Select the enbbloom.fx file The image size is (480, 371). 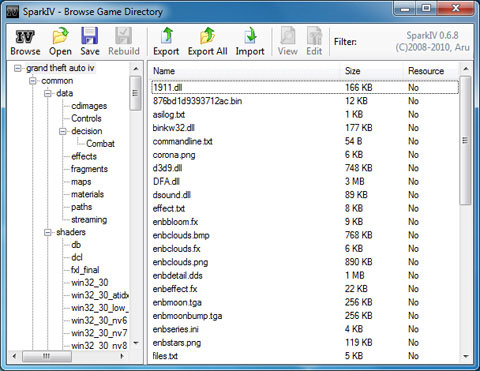point(175,222)
